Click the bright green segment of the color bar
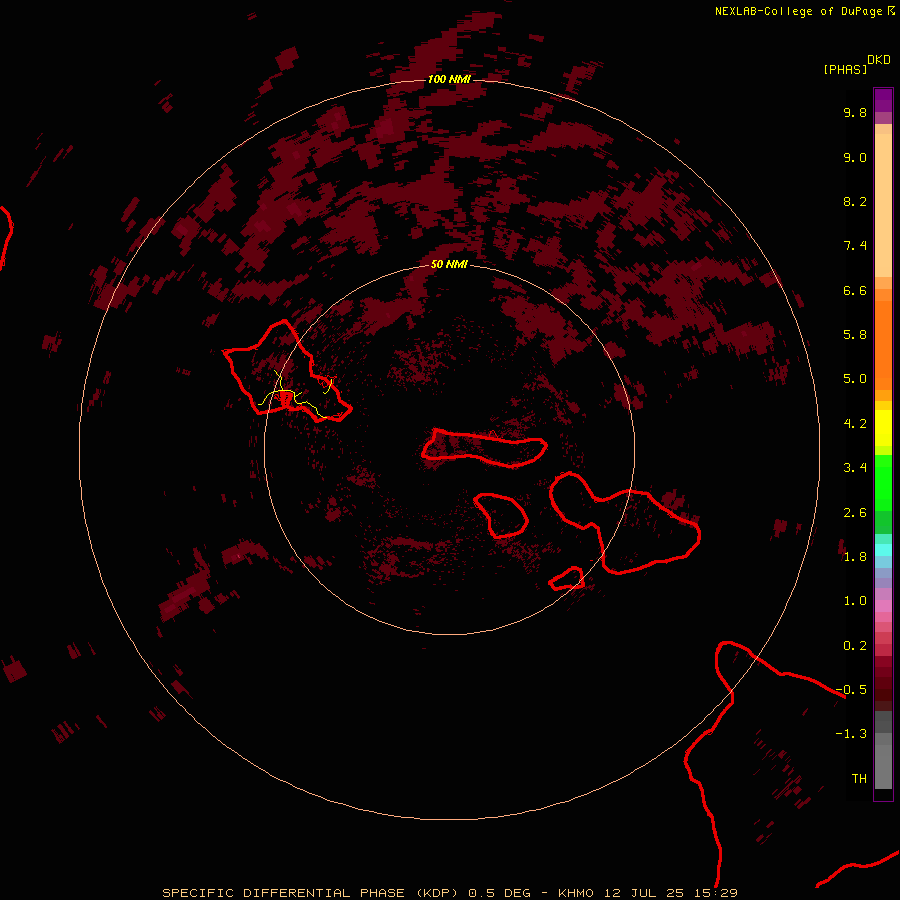Screen dimensions: 900x900 click(883, 484)
